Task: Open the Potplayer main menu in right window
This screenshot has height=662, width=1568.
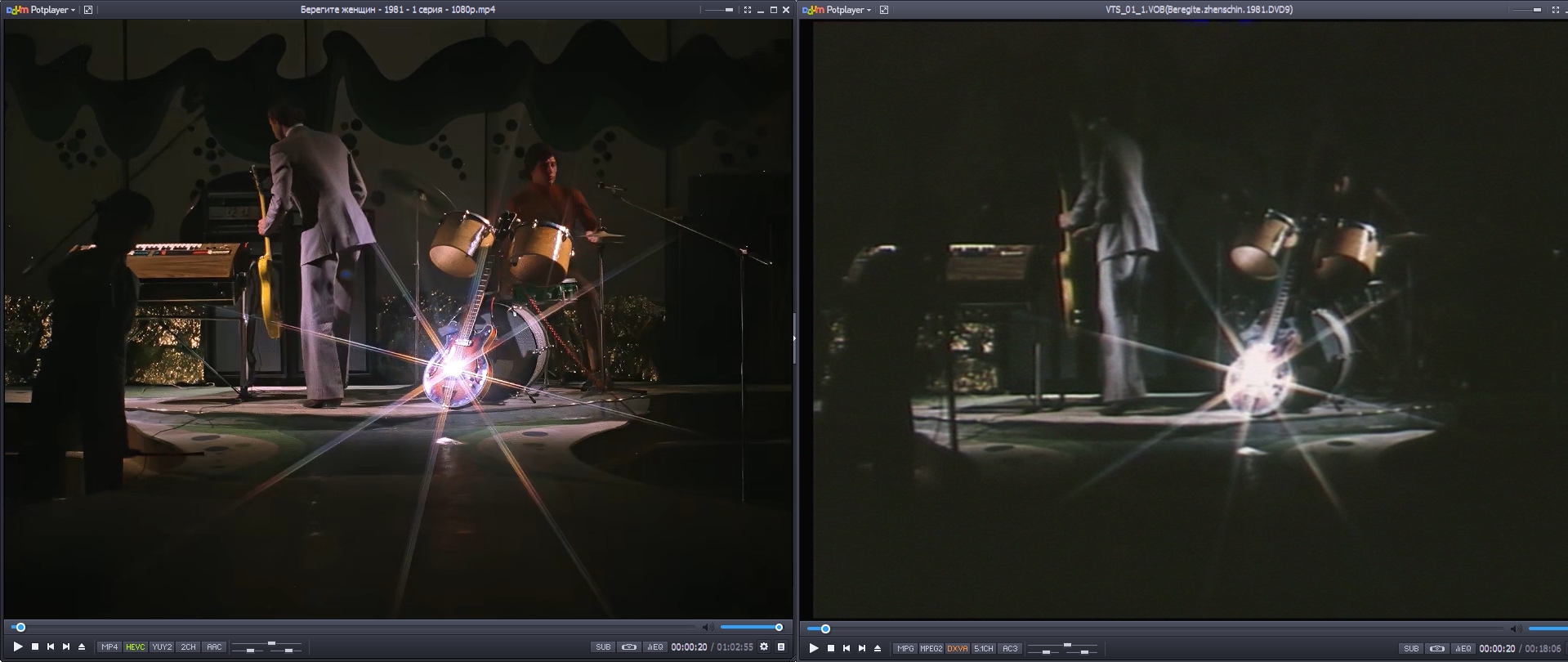Action: pyautogui.click(x=837, y=10)
